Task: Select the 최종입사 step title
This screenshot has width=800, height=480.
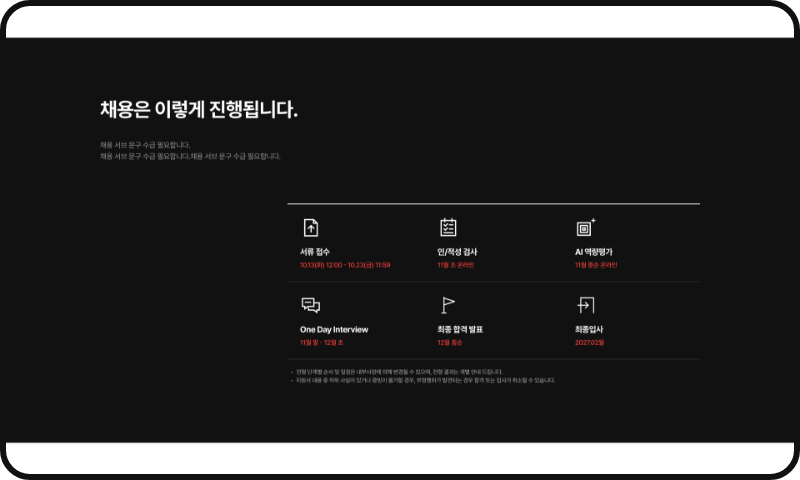Action: [x=589, y=330]
